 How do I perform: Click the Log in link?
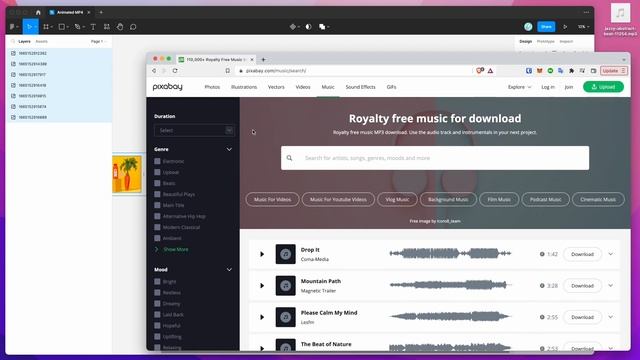point(548,87)
